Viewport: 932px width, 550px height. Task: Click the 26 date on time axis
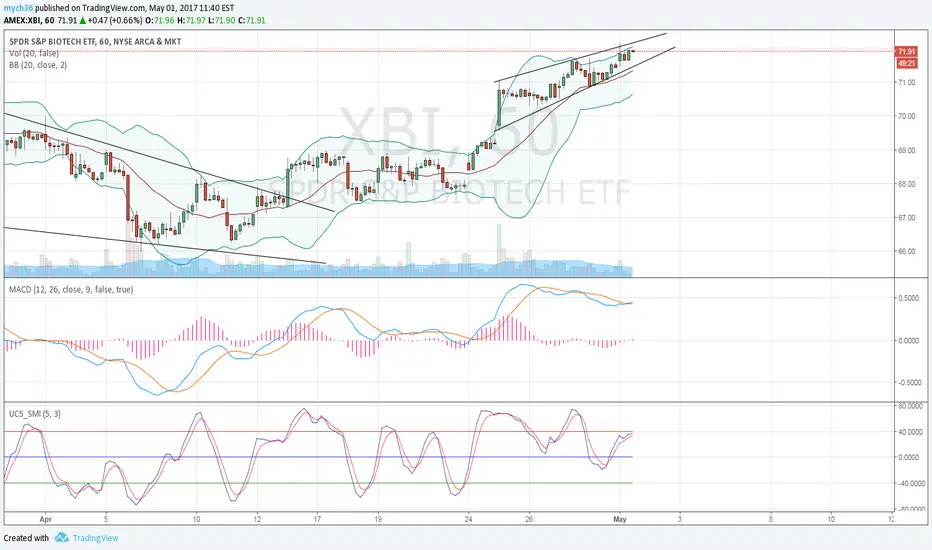529,519
